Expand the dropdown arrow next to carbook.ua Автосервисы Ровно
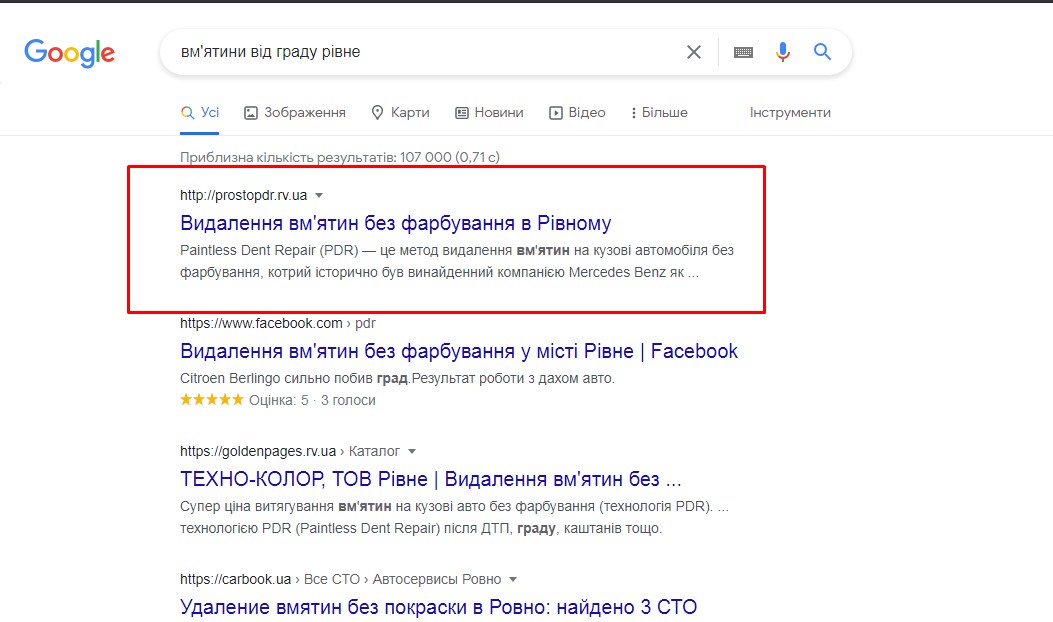The width and height of the screenshot is (1053, 622). pyautogui.click(x=513, y=579)
